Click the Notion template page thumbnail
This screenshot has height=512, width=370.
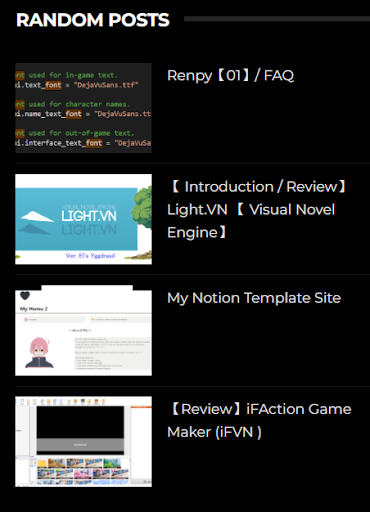click(83, 330)
